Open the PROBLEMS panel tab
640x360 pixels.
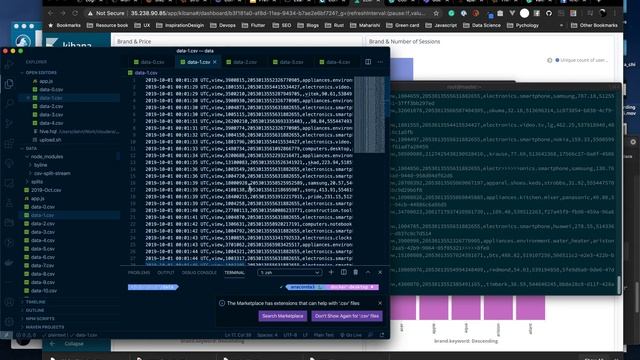coord(139,273)
